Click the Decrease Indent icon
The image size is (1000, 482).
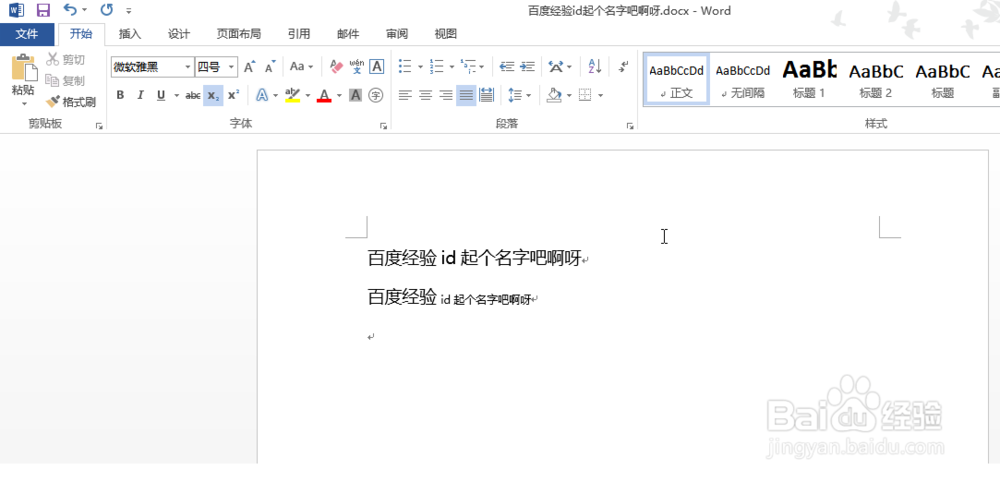pyautogui.click(x=507, y=66)
